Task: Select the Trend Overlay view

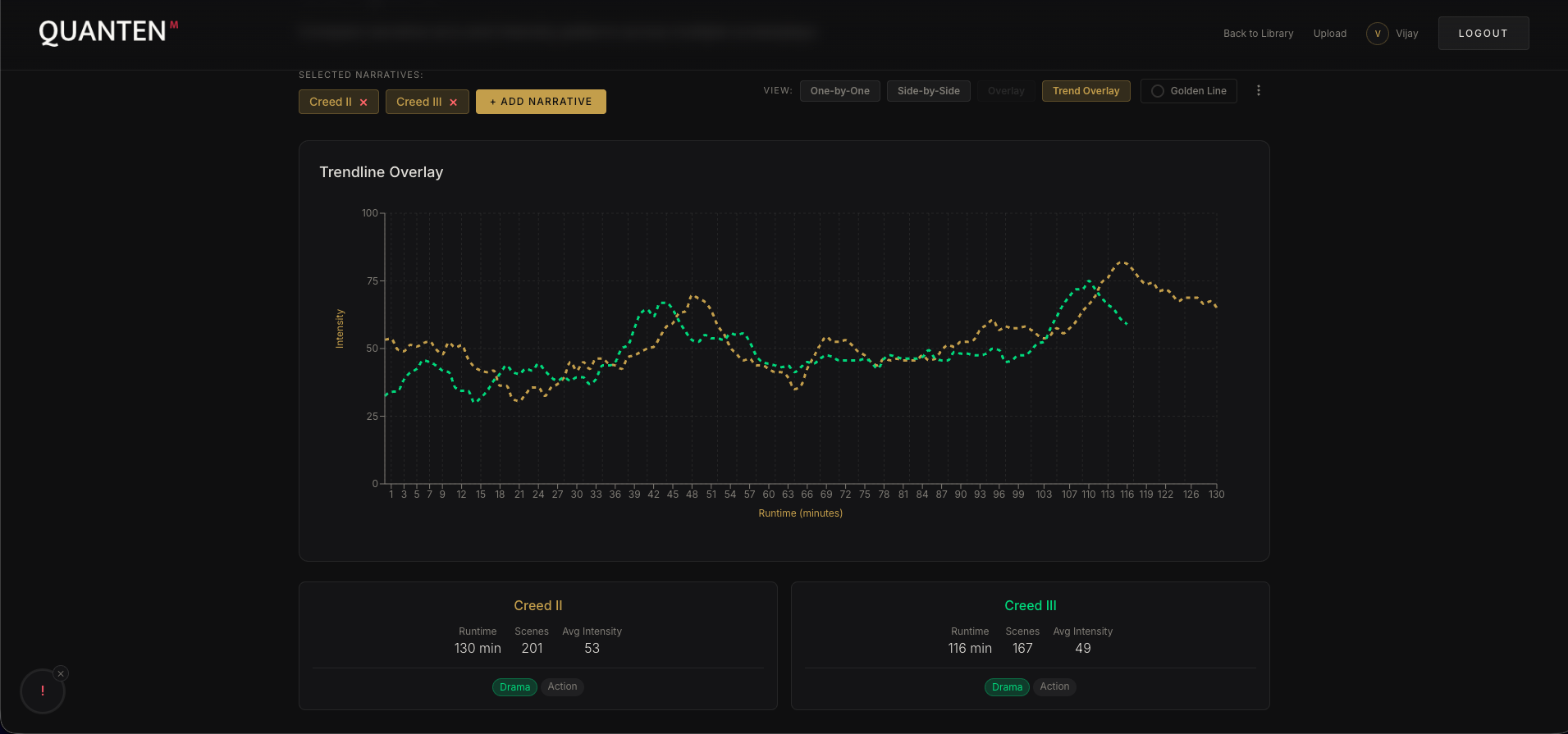Action: 1086,91
